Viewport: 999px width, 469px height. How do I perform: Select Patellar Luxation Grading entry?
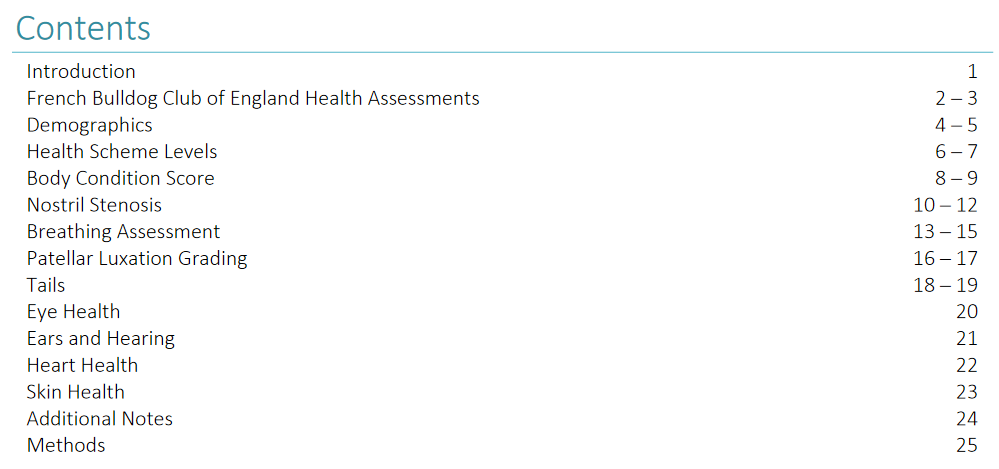click(137, 259)
